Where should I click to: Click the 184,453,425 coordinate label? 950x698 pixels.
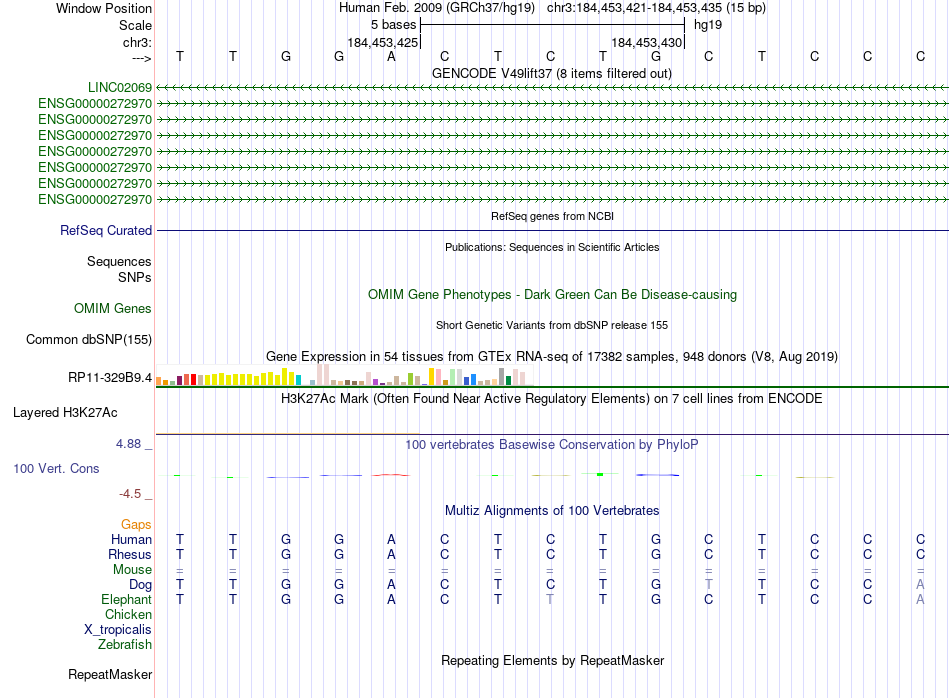coord(382,42)
